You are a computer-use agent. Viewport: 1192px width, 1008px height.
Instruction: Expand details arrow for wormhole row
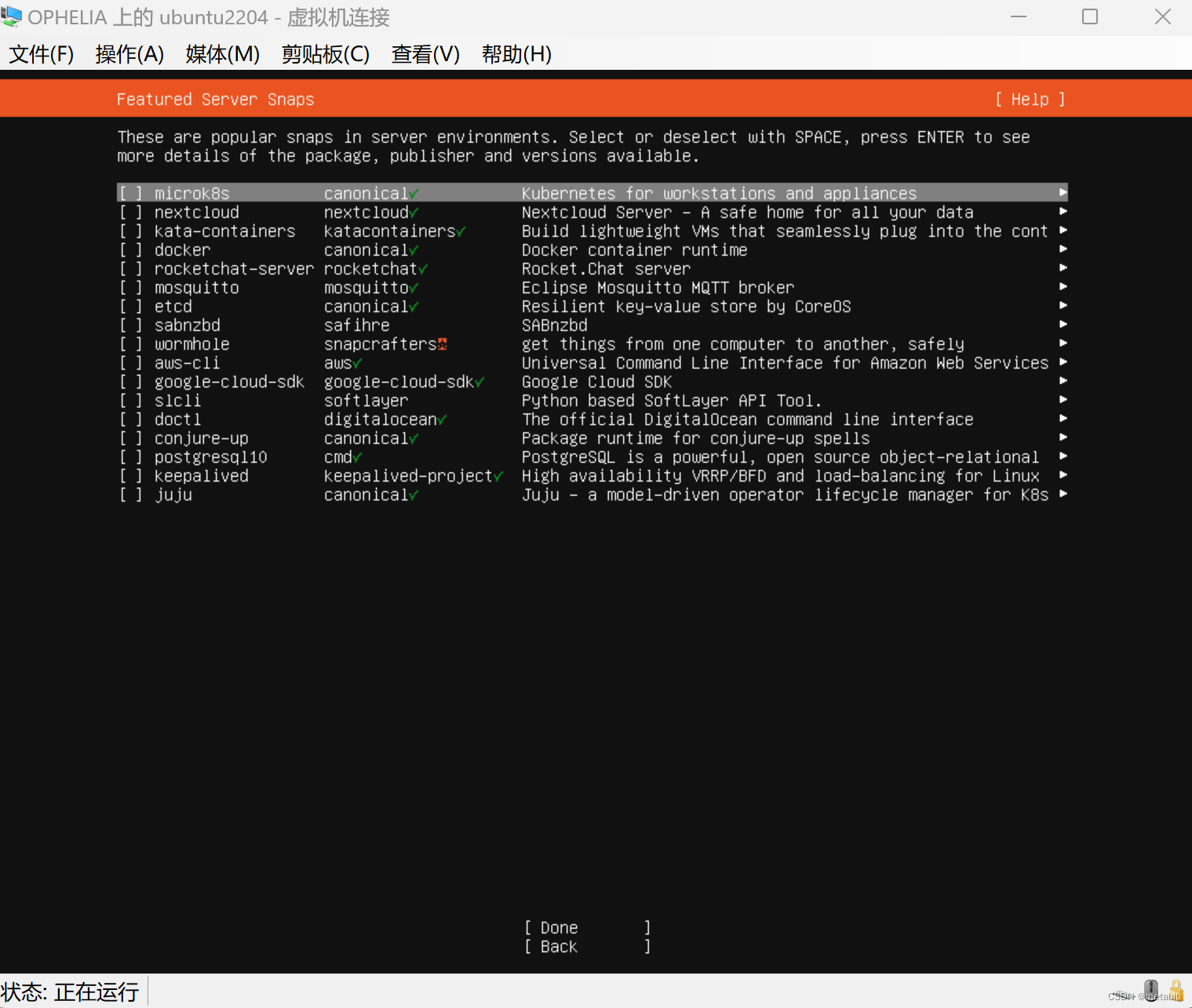click(x=1063, y=343)
